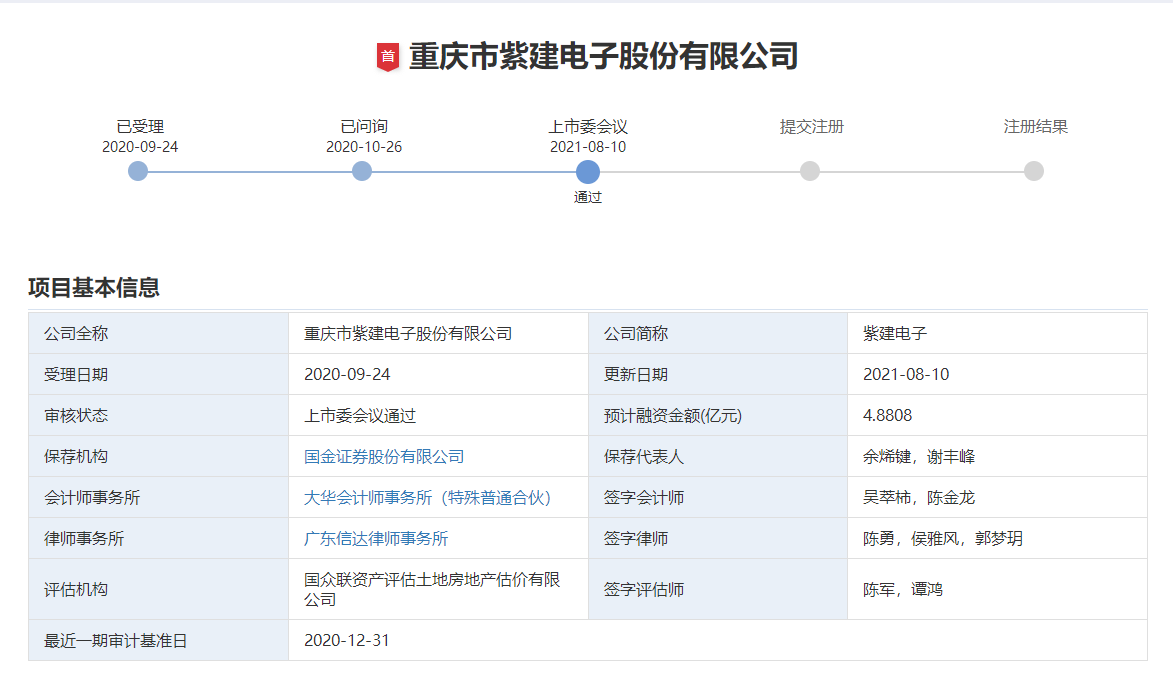Open the "国金证券股份有限公司" sponsor link
Screen dimensions: 1173x684
coord(384,456)
